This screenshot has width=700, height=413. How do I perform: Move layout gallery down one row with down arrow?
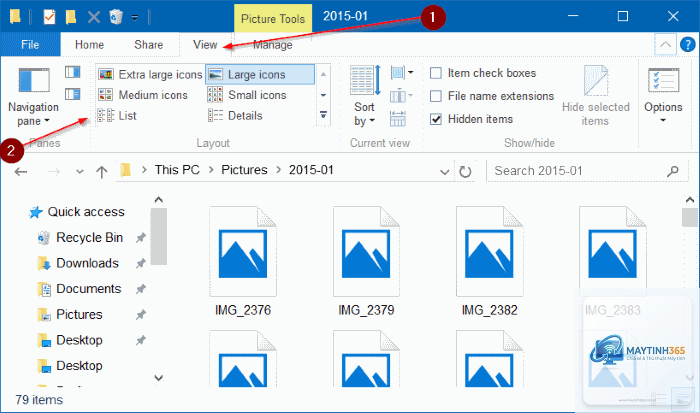pyautogui.click(x=323, y=95)
